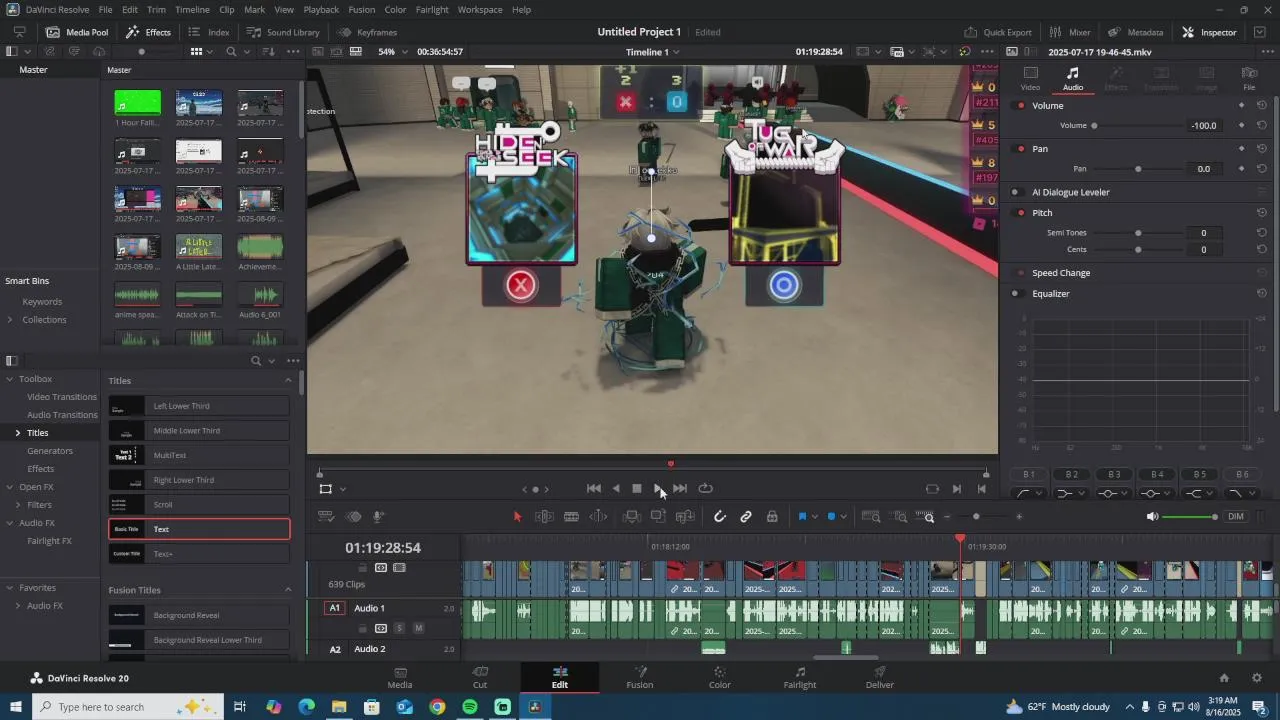1280x720 pixels.
Task: Switch to the Color page
Action: pos(720,677)
